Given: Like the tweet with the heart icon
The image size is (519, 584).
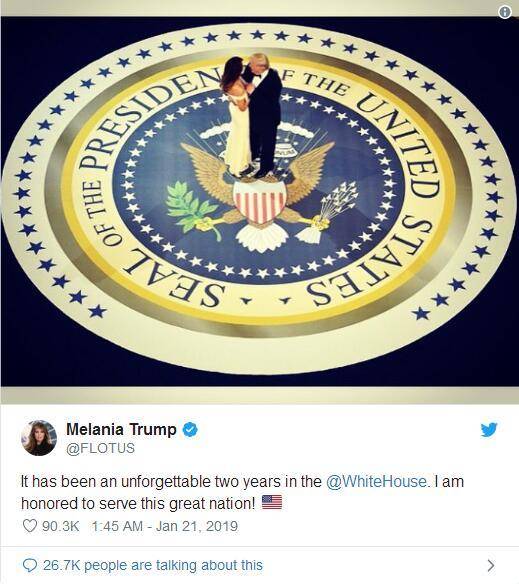Looking at the screenshot, I should coord(30,526).
